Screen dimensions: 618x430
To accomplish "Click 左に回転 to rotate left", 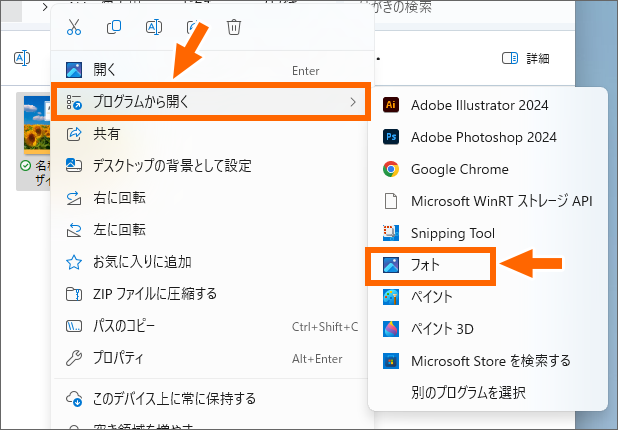I will click(x=212, y=229).
